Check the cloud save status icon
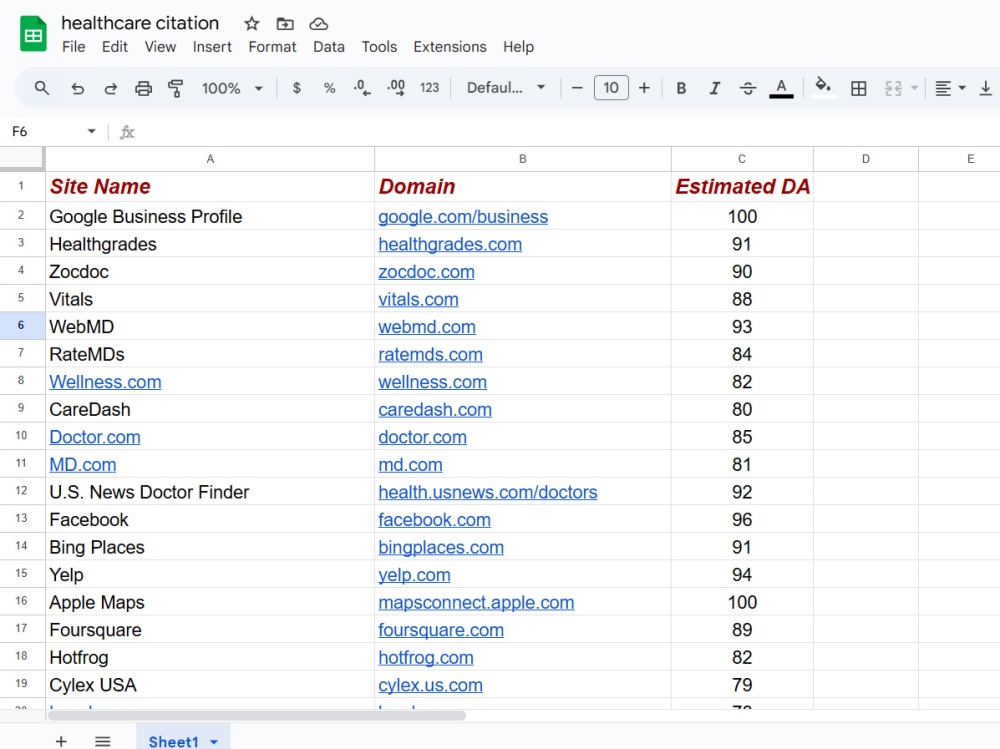The height and width of the screenshot is (749, 1000). [318, 24]
